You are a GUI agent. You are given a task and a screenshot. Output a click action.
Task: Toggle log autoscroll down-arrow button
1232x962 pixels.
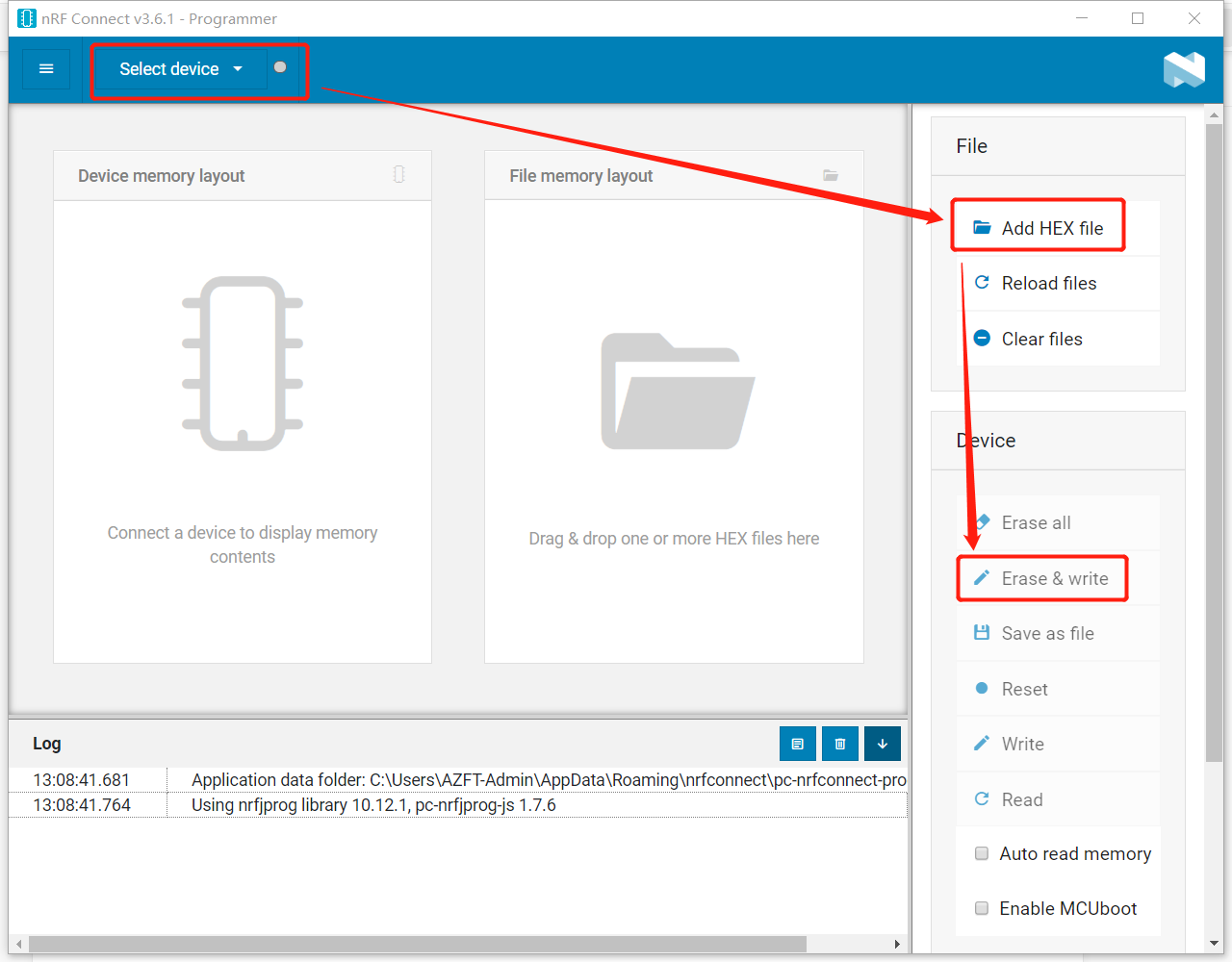click(883, 744)
